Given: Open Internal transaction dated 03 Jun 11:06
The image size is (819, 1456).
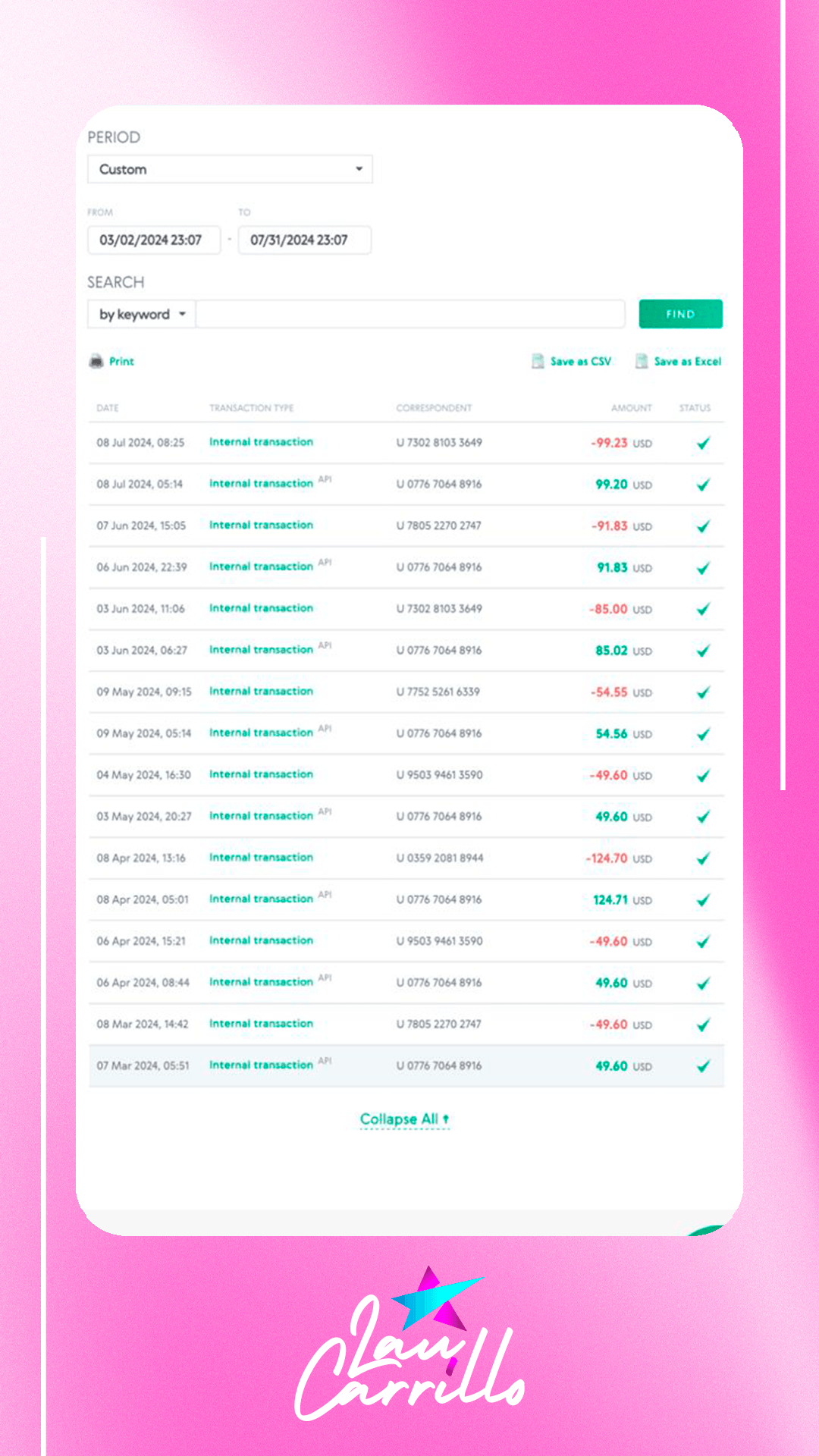Looking at the screenshot, I should [261, 608].
